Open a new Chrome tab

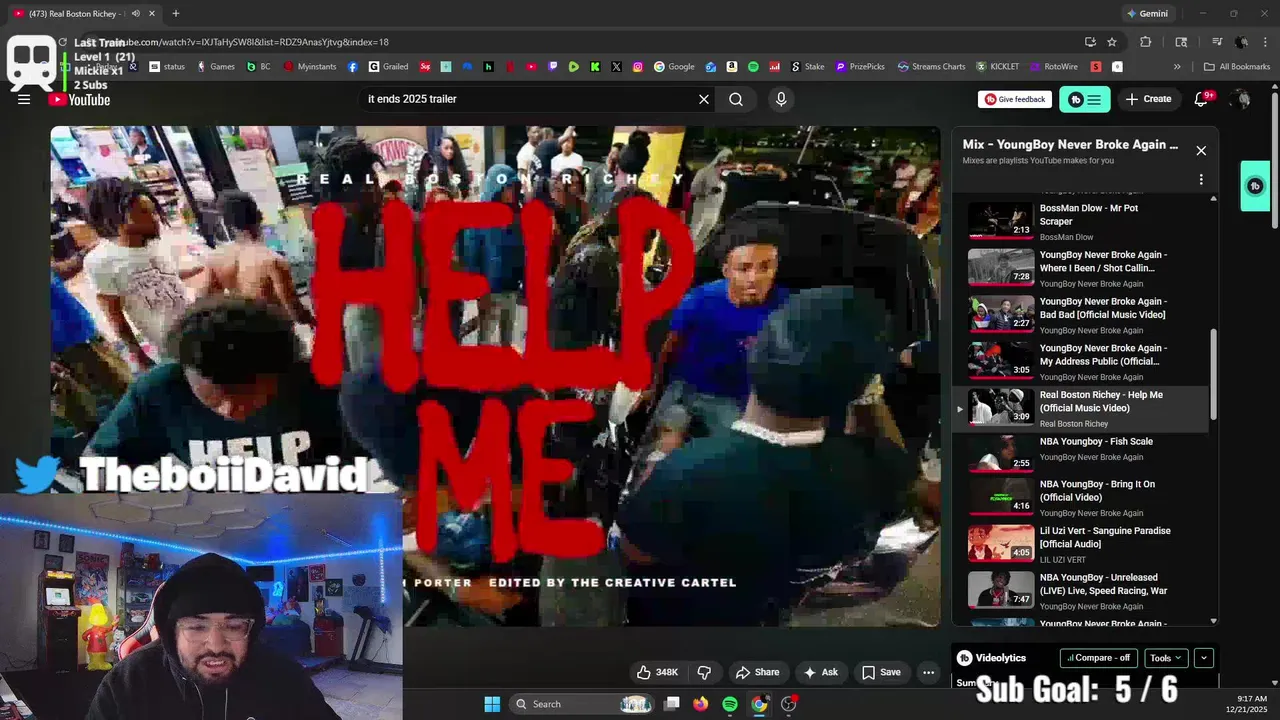click(x=176, y=14)
